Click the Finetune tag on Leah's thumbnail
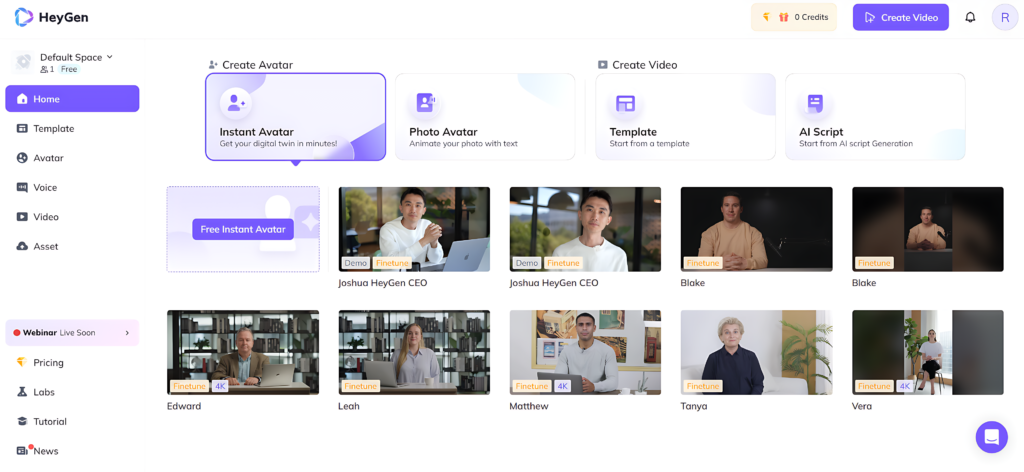This screenshot has width=1024, height=472. click(360, 386)
